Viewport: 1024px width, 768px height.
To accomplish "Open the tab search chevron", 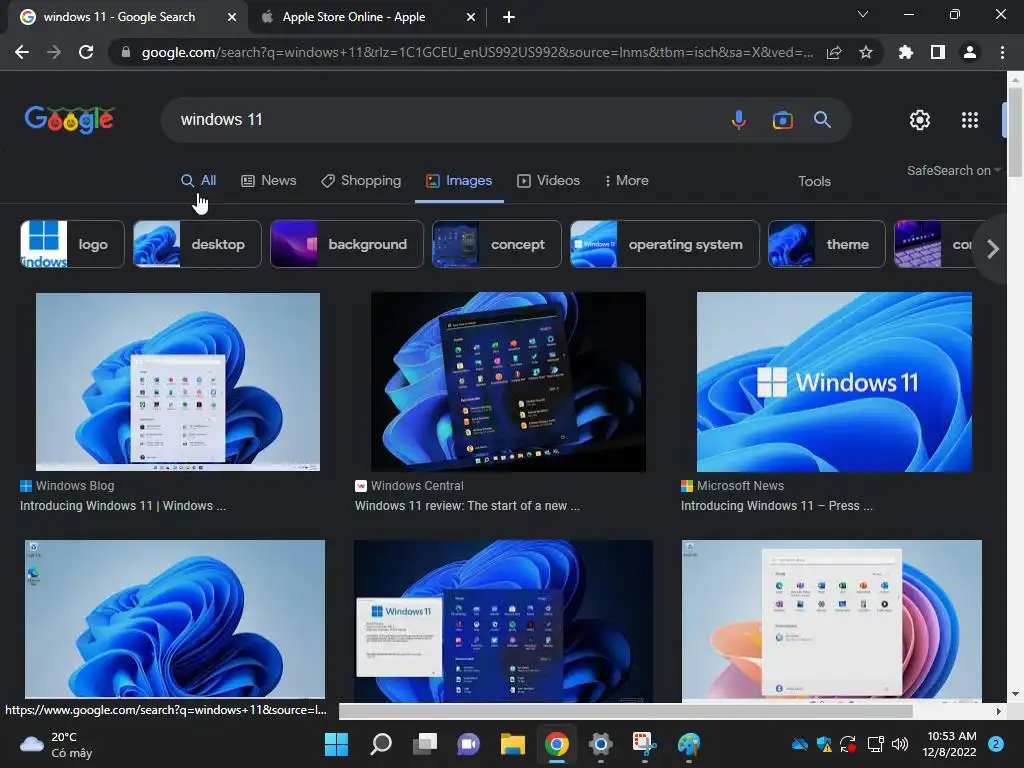I will [x=863, y=14].
